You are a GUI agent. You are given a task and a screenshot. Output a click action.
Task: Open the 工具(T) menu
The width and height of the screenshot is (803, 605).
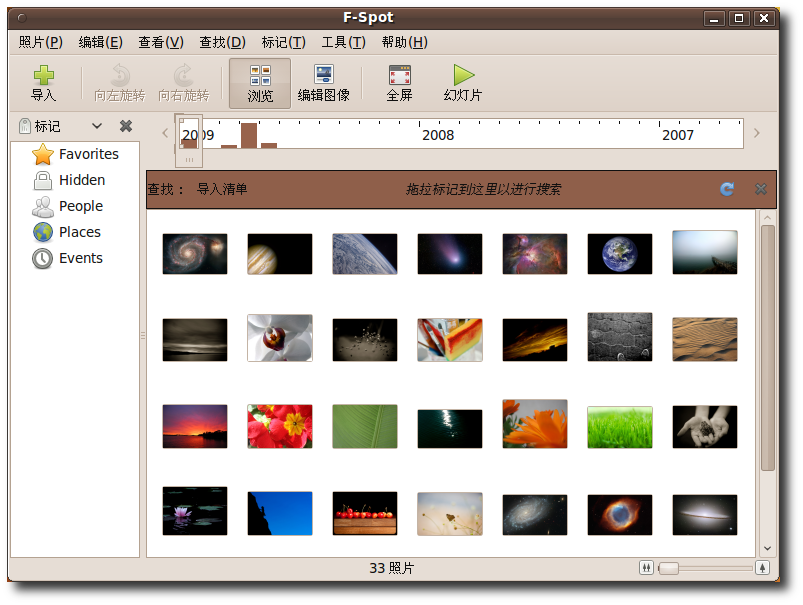point(343,42)
